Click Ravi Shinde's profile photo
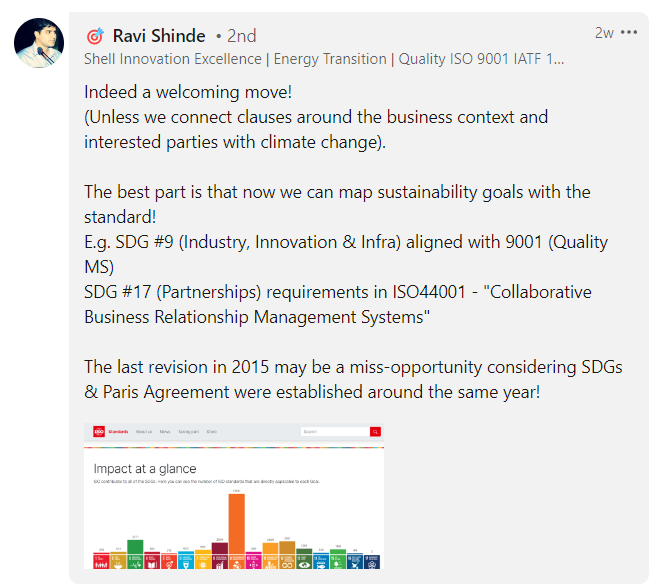The height and width of the screenshot is (587, 660). (x=41, y=41)
